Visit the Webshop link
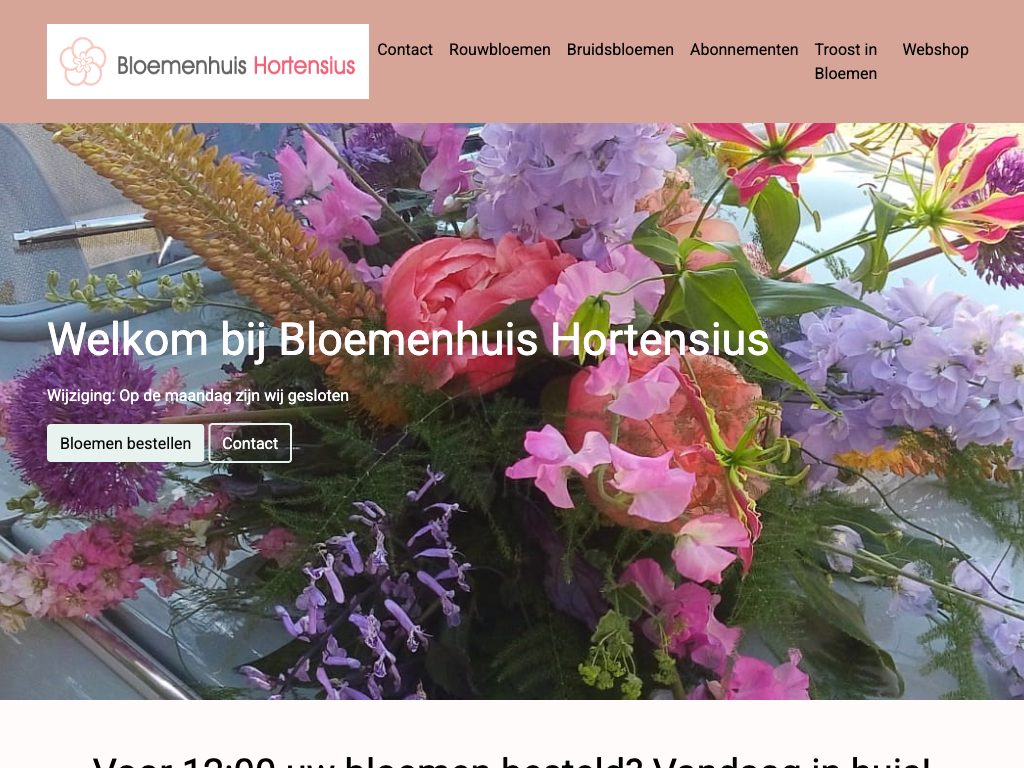 point(935,50)
